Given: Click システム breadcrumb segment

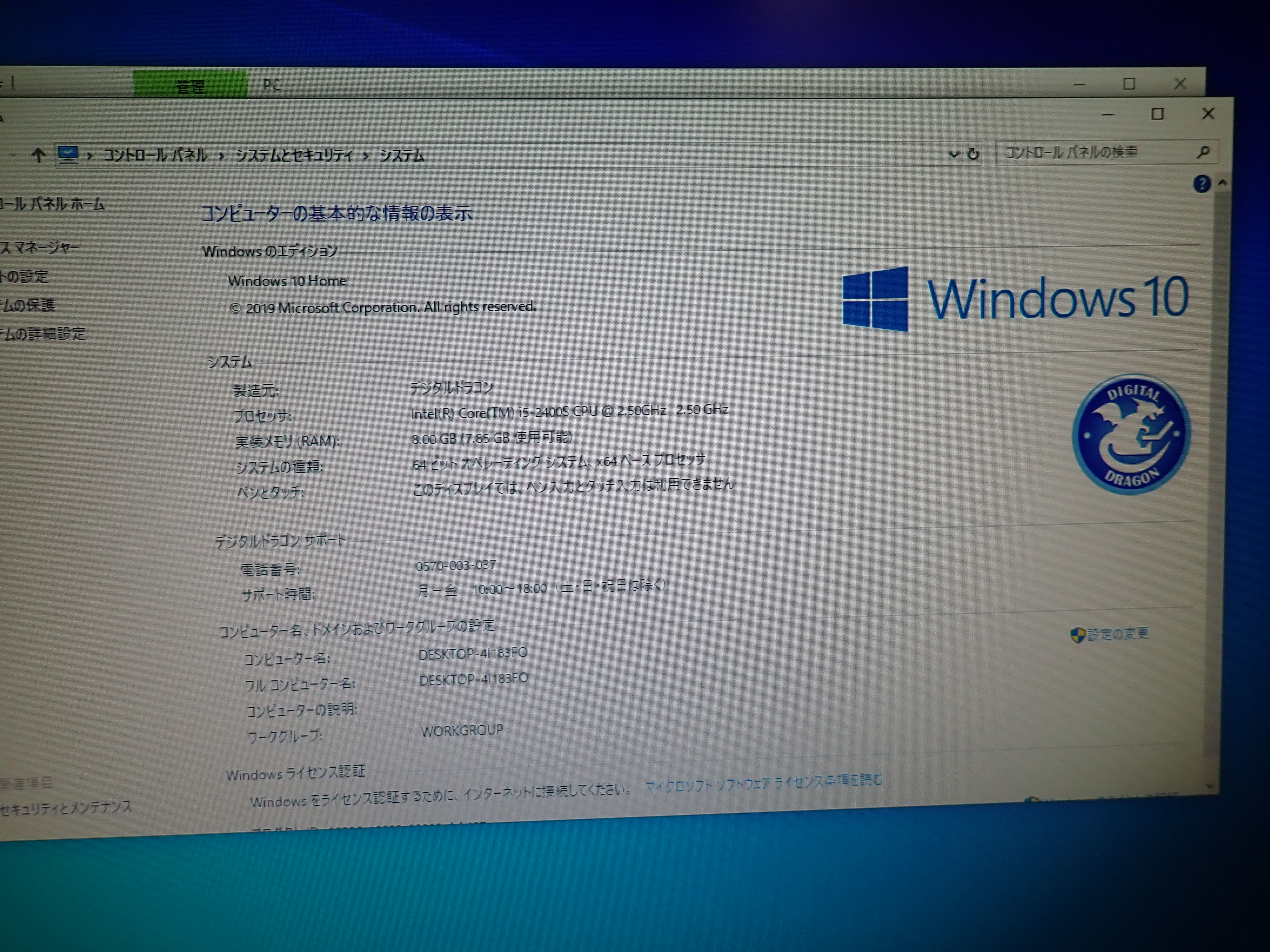Looking at the screenshot, I should tap(402, 155).
